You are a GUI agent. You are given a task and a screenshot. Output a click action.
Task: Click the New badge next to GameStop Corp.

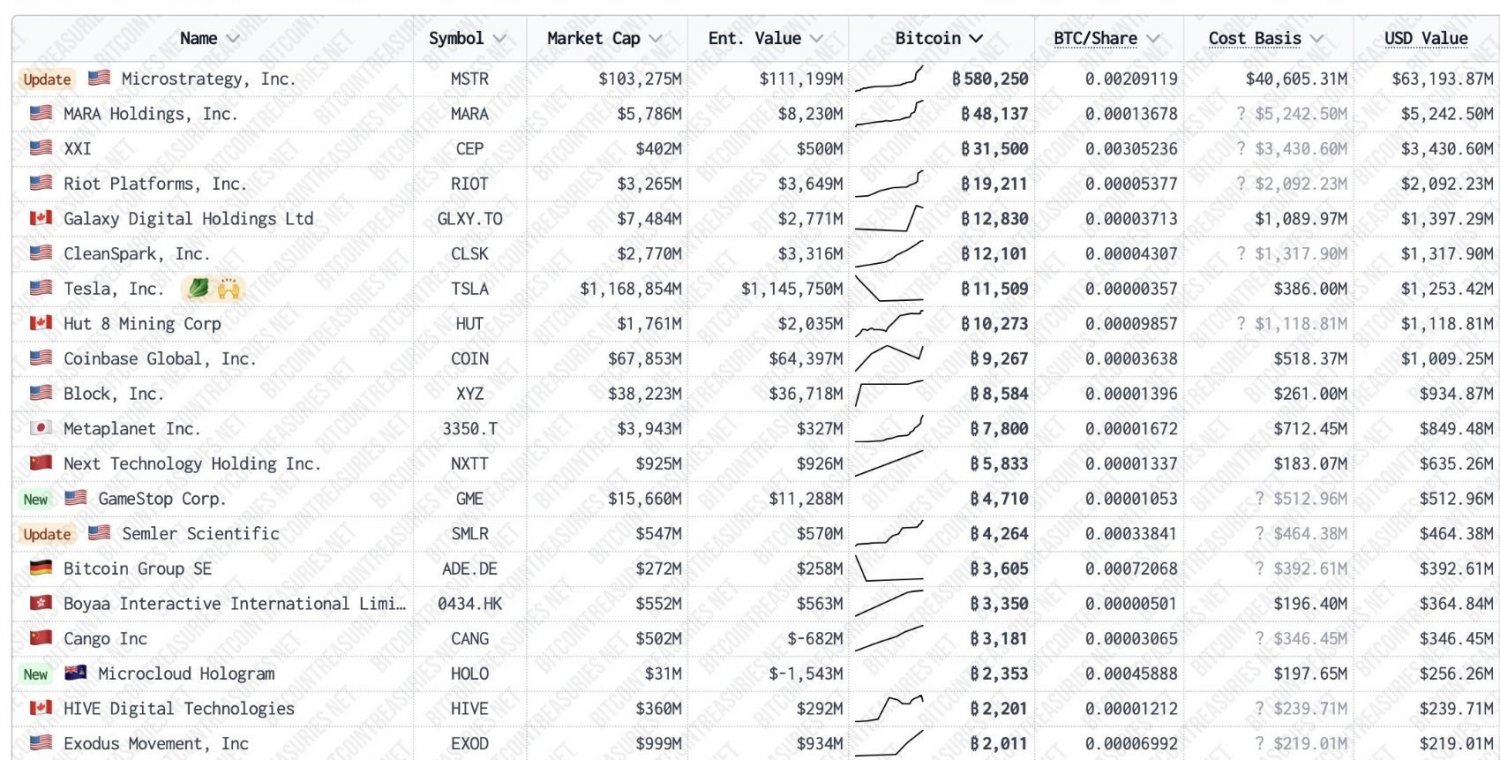[x=35, y=499]
